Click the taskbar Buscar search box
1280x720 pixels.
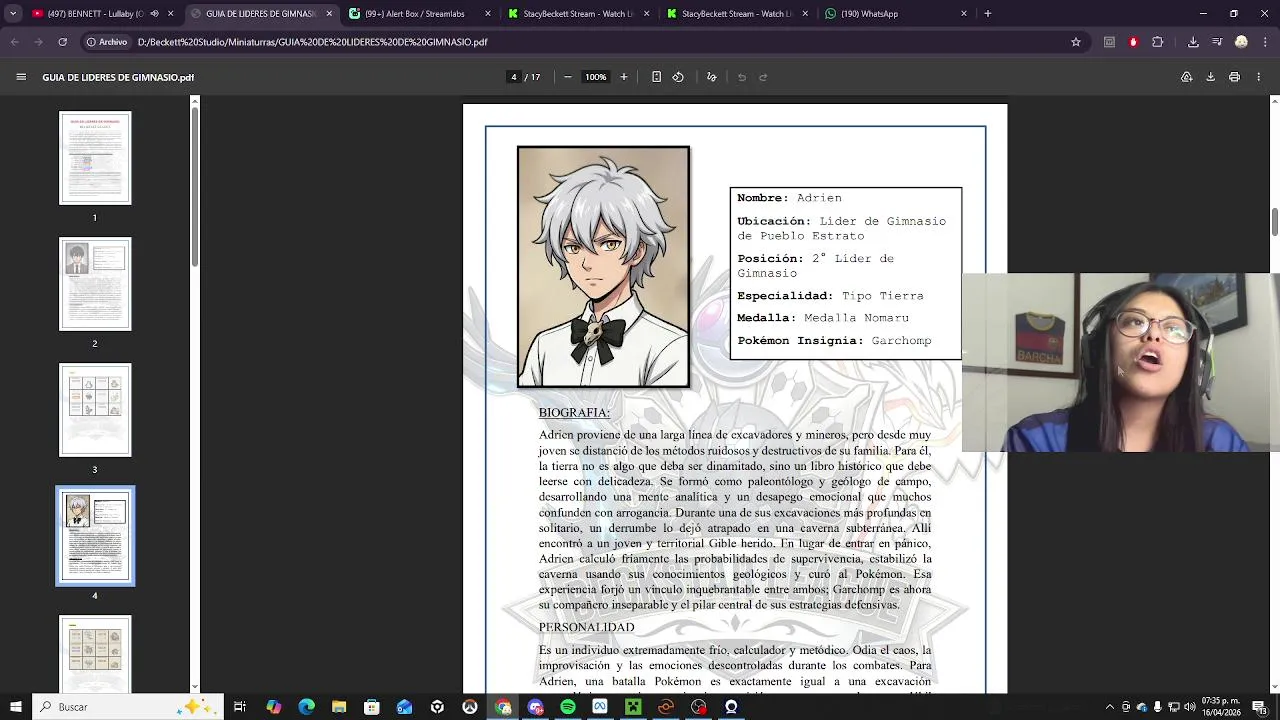pos(127,707)
